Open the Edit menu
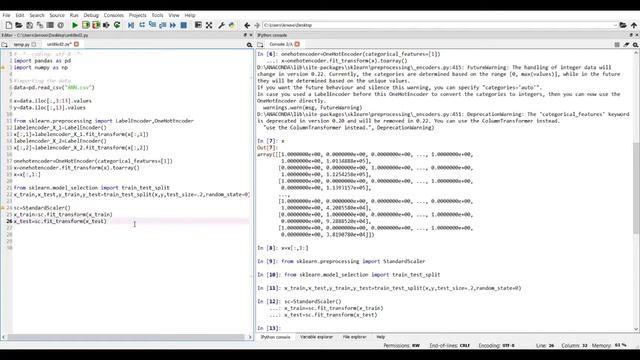The image size is (640, 360). [20, 15]
